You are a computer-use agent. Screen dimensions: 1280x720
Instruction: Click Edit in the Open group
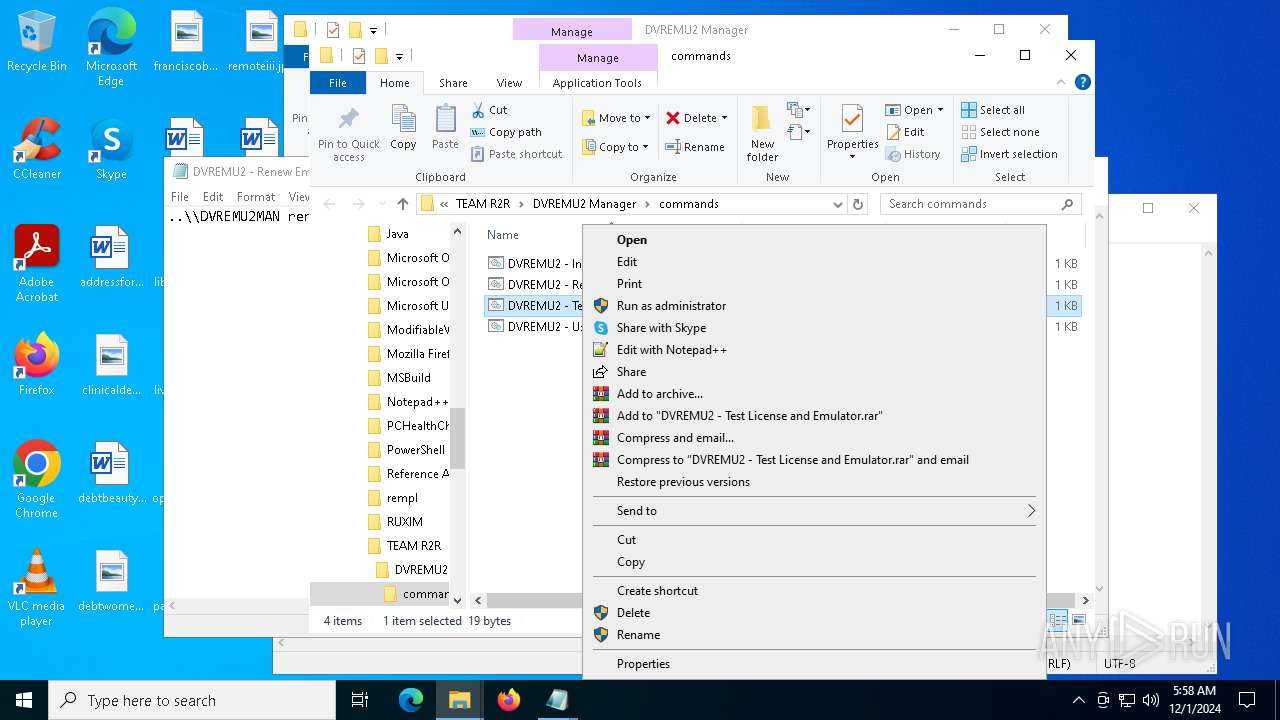(x=905, y=132)
